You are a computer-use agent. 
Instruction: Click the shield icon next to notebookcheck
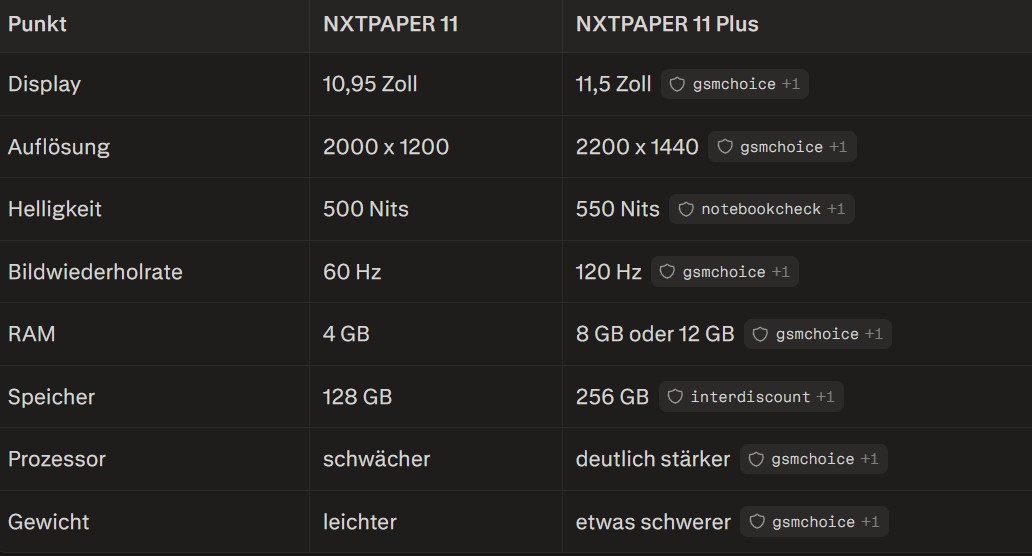click(686, 209)
